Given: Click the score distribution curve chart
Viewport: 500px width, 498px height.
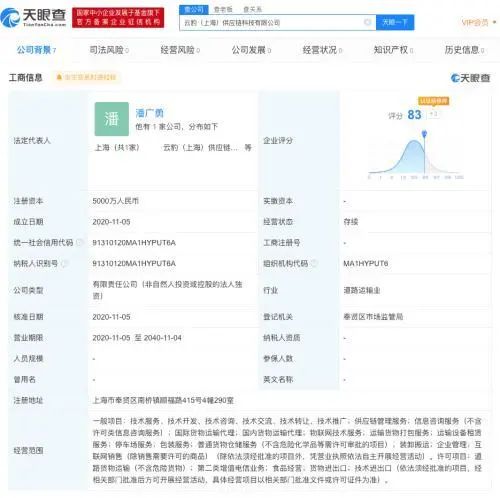Looking at the screenshot, I should [x=415, y=156].
